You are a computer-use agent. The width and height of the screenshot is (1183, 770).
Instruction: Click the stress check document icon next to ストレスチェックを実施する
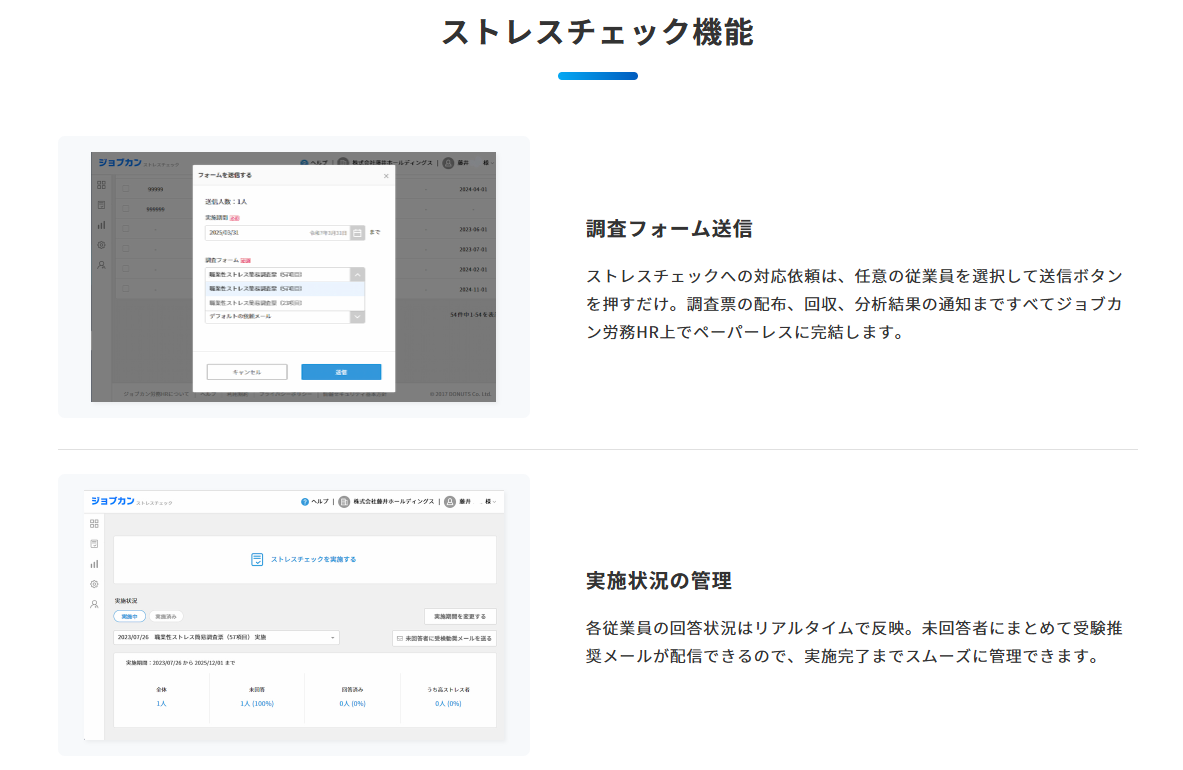pyautogui.click(x=257, y=559)
